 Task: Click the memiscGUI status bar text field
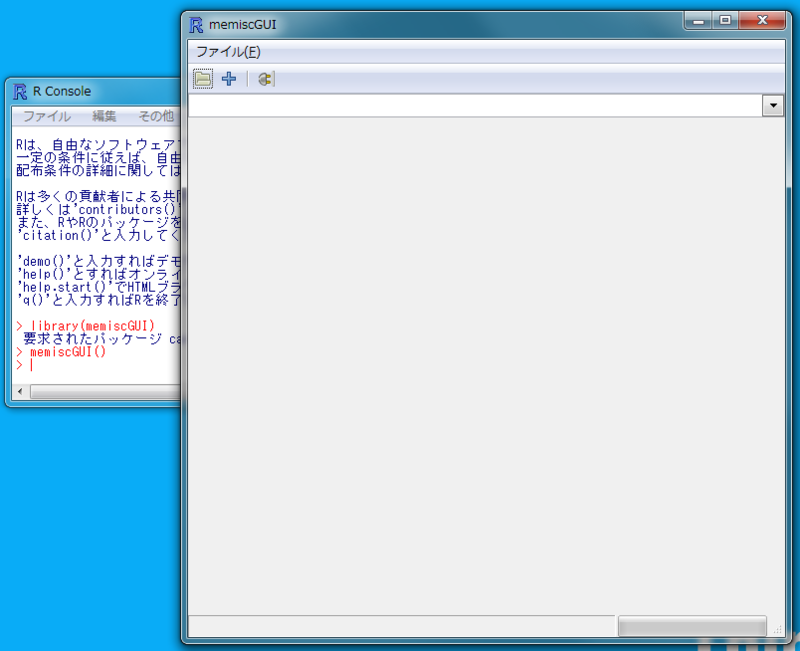[x=402, y=626]
